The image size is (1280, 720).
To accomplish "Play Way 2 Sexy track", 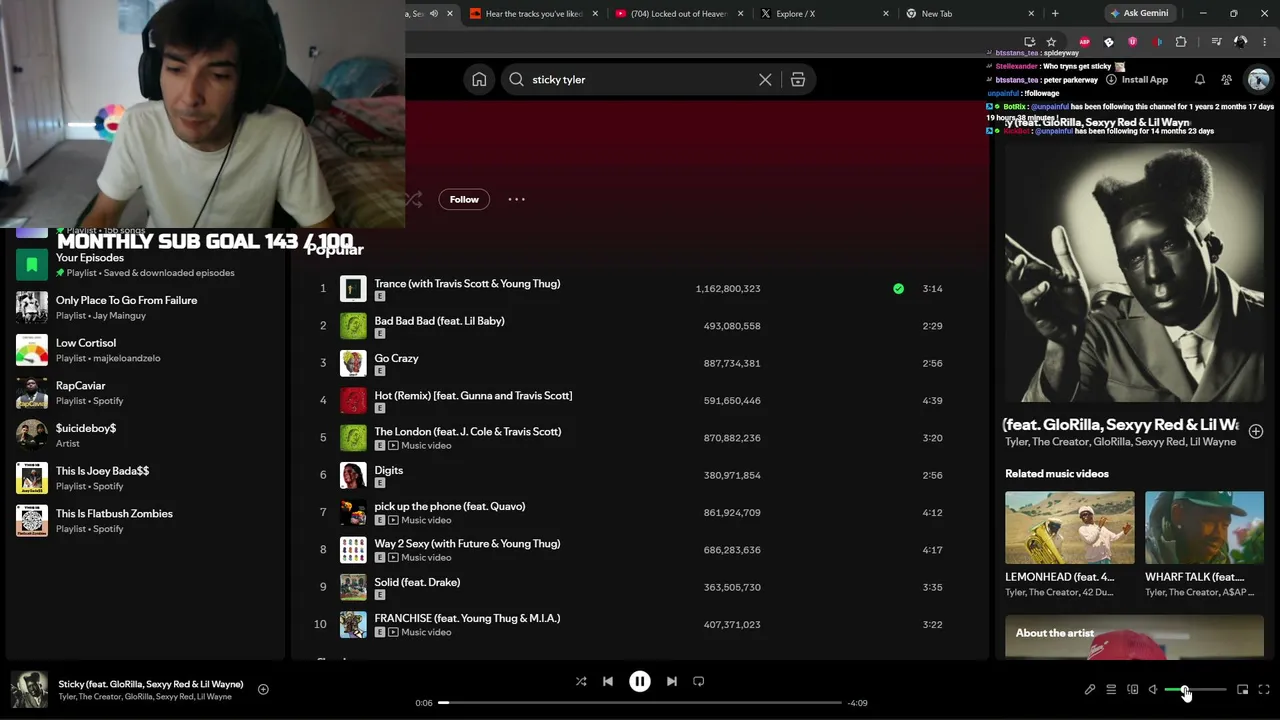I will click(640, 550).
